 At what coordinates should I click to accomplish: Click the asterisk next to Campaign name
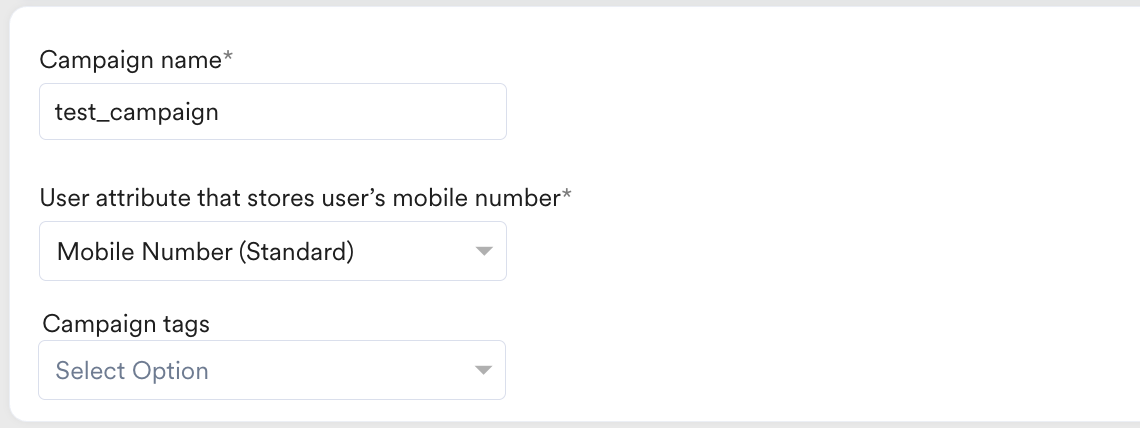(229, 57)
